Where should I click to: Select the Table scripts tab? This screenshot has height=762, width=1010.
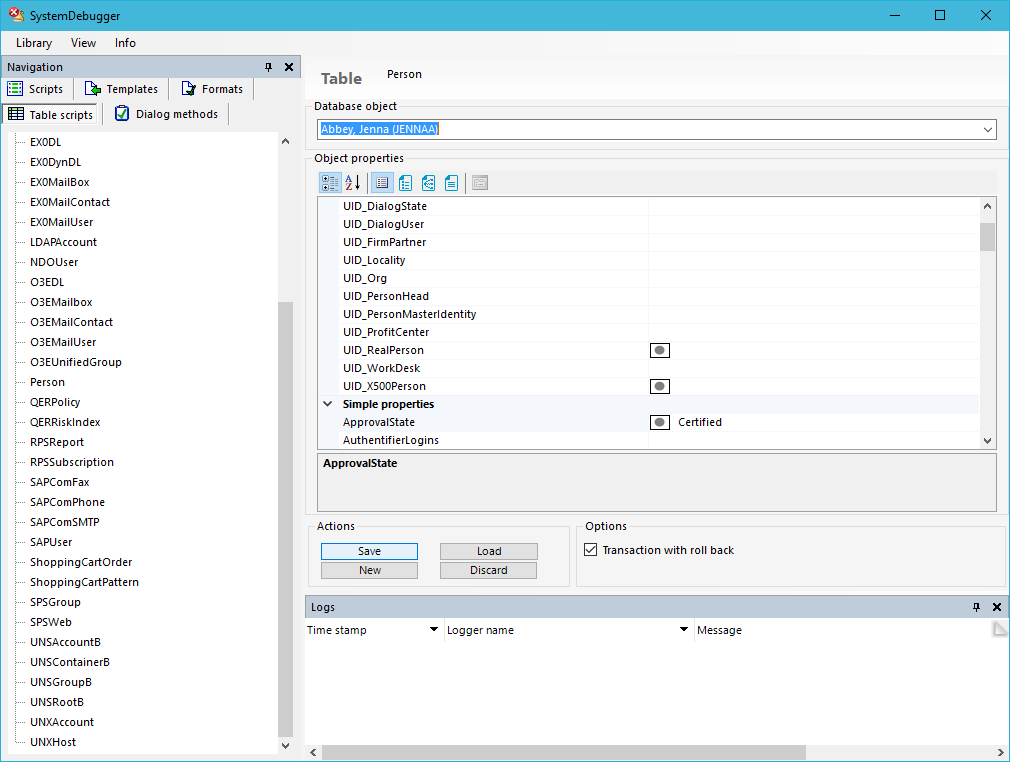pos(50,114)
